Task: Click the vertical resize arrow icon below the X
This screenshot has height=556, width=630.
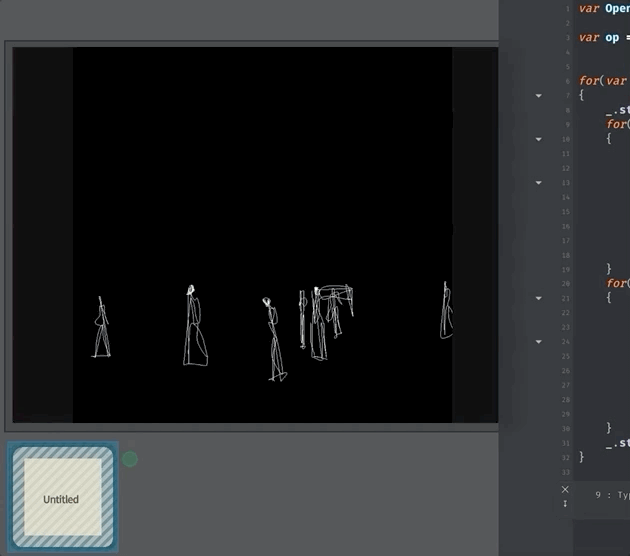Action: [565, 503]
